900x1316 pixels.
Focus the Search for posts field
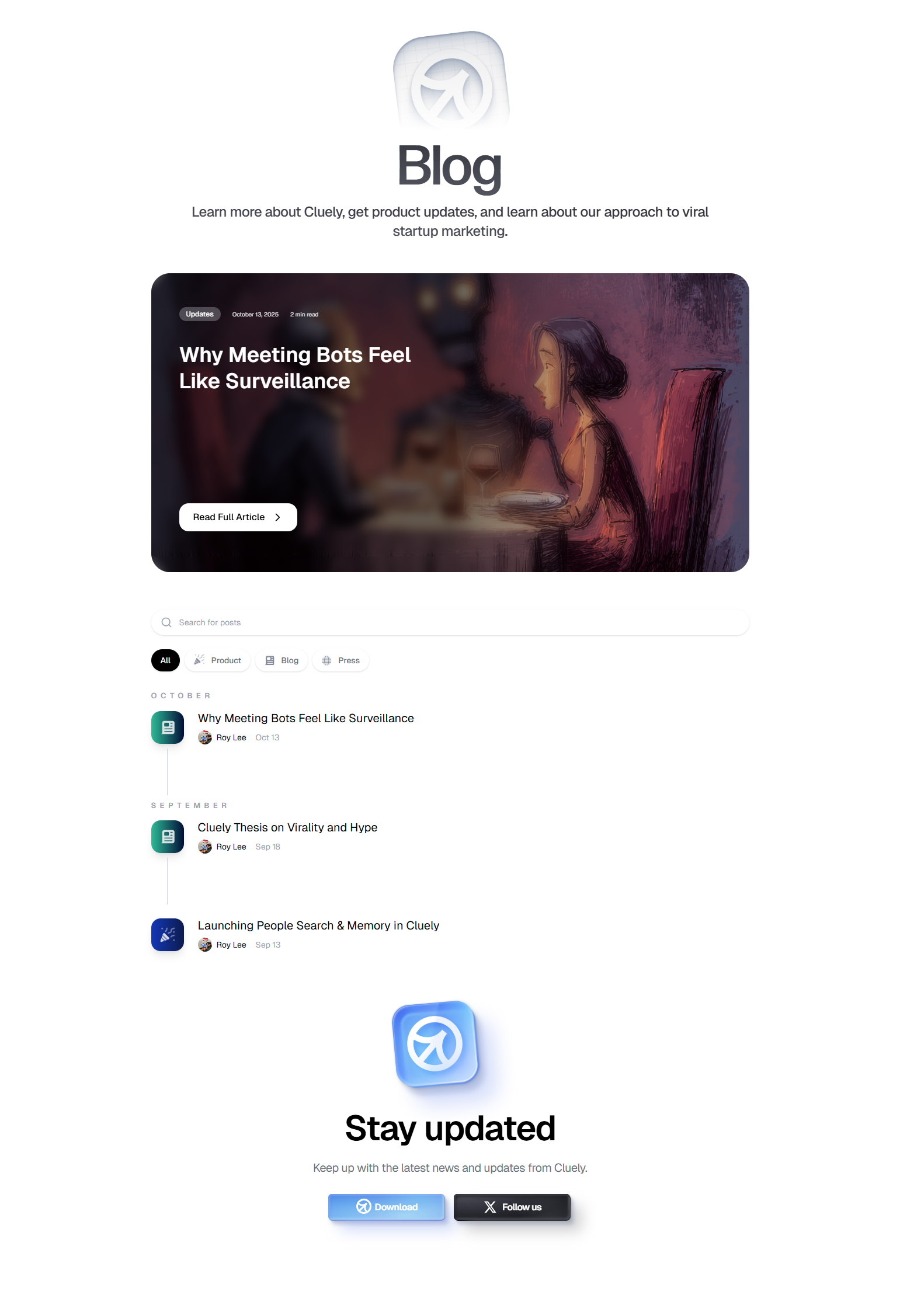450,622
